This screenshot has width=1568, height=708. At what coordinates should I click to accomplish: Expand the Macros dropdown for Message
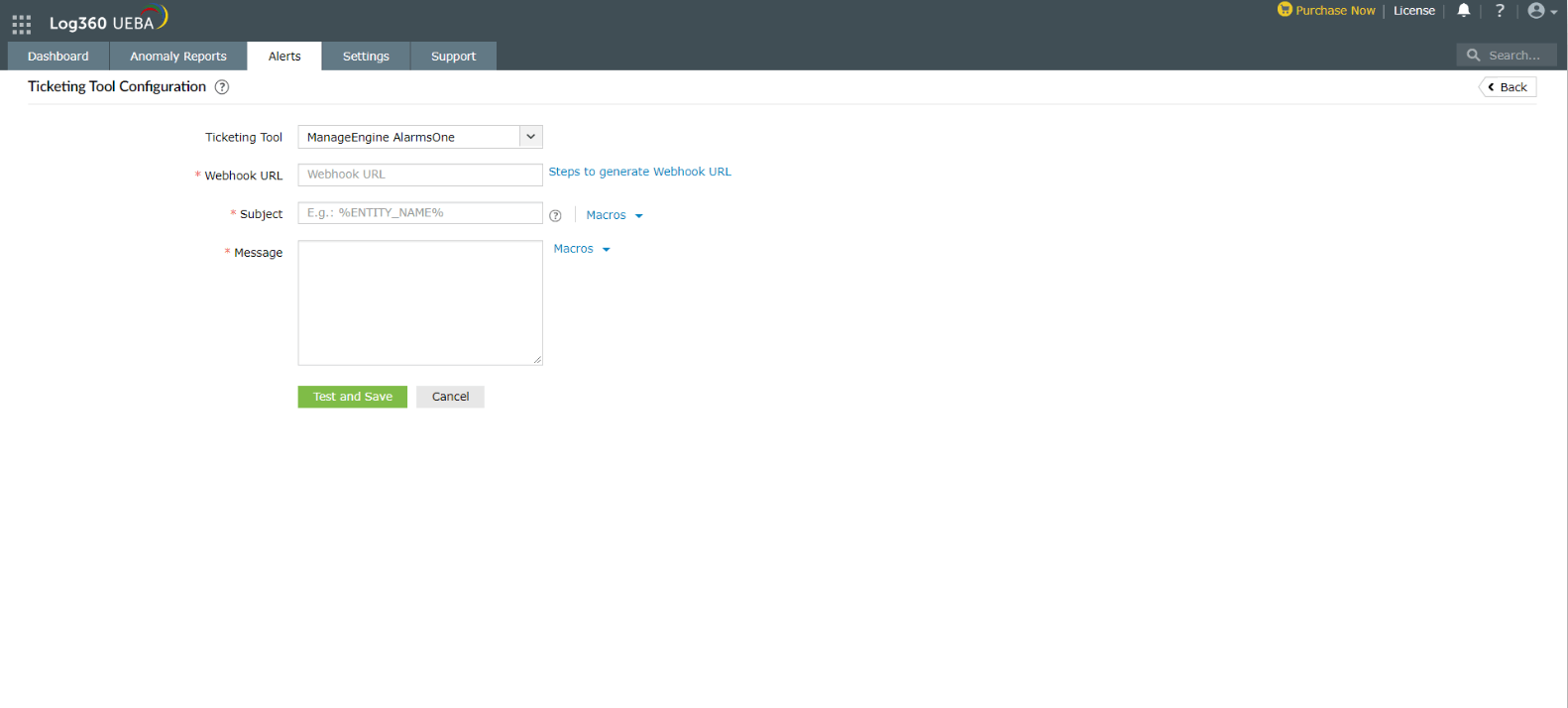[x=582, y=249]
